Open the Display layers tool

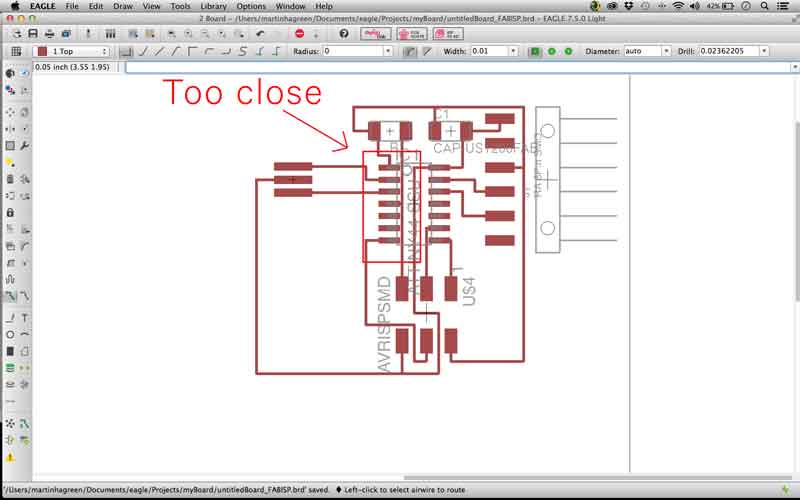click(10, 90)
